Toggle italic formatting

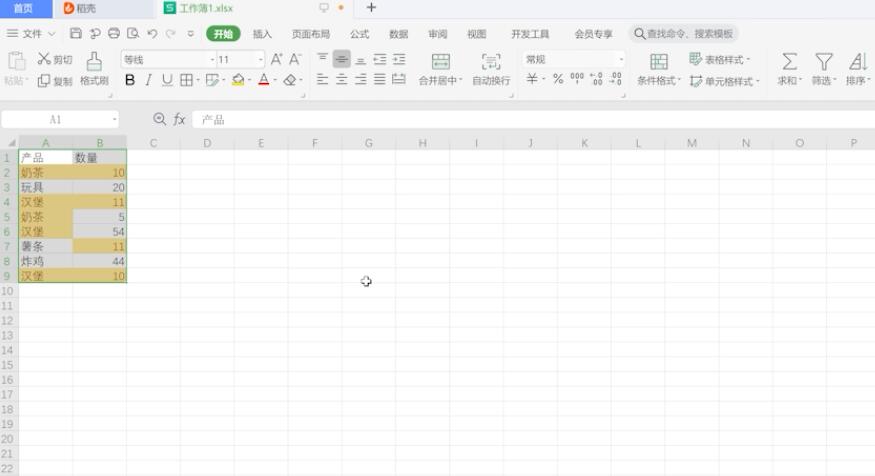tap(148, 80)
